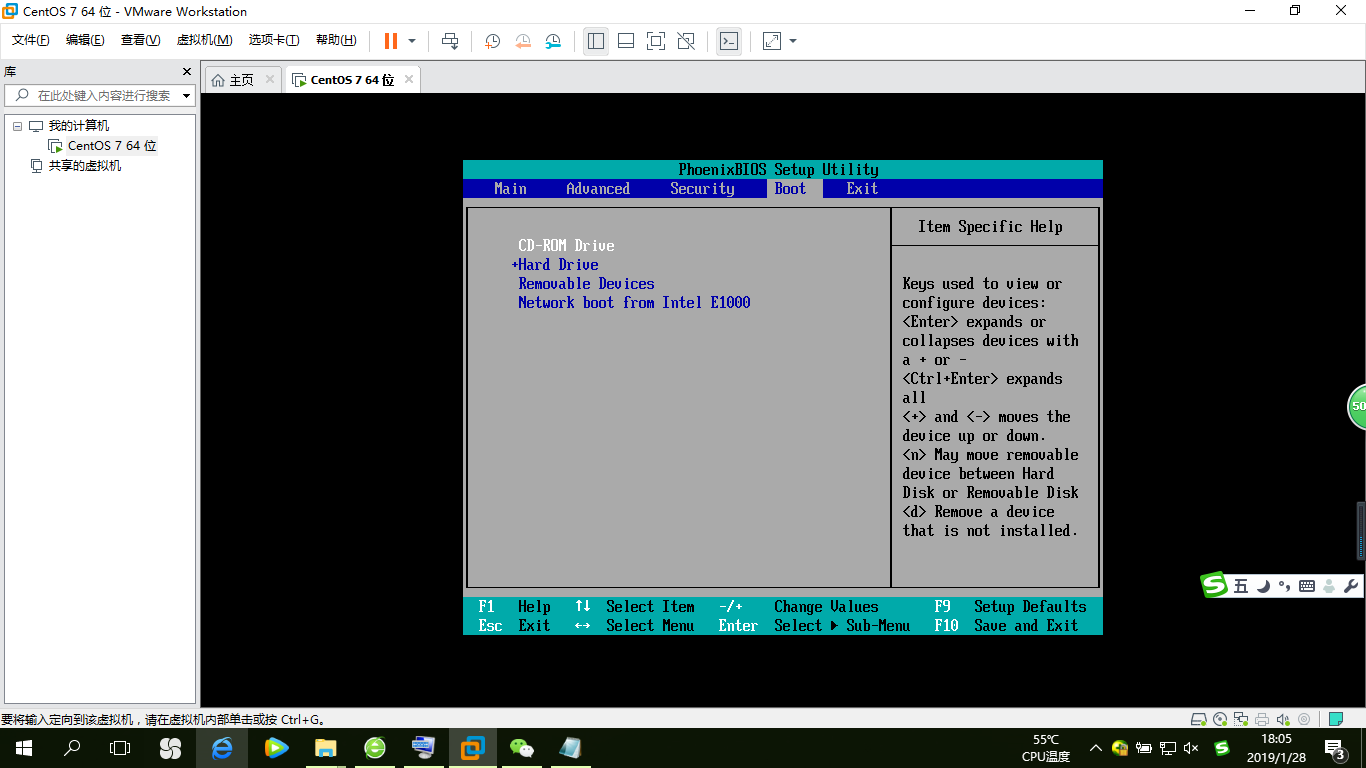Select BIOS Security menu
1366x768 pixels.
coord(702,189)
